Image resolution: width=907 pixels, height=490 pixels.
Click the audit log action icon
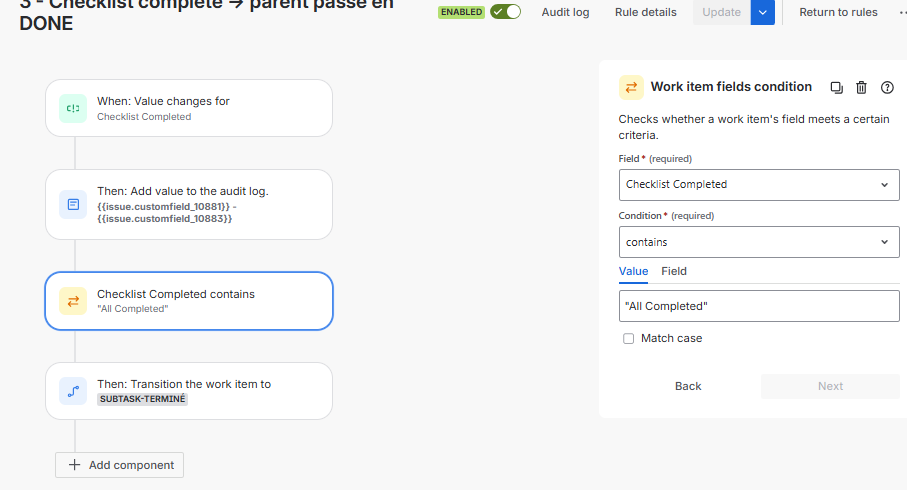[x=73, y=204]
